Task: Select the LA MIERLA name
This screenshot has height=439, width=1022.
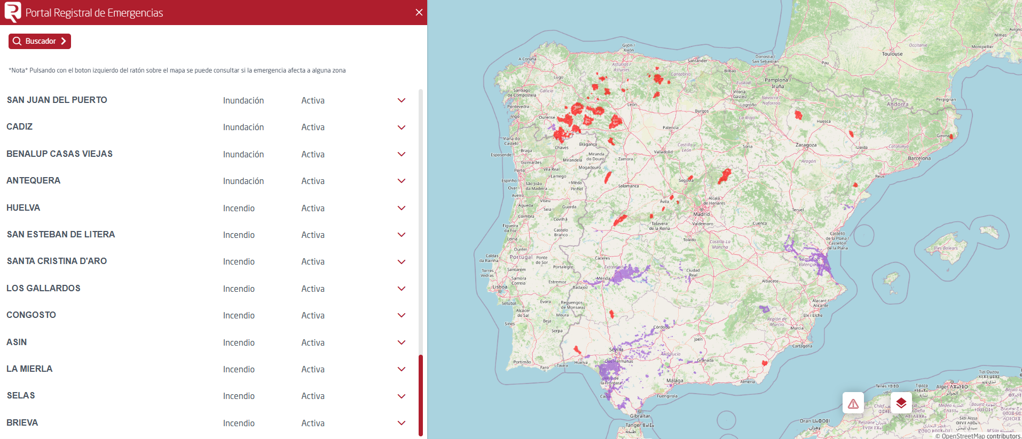Action: [29, 369]
